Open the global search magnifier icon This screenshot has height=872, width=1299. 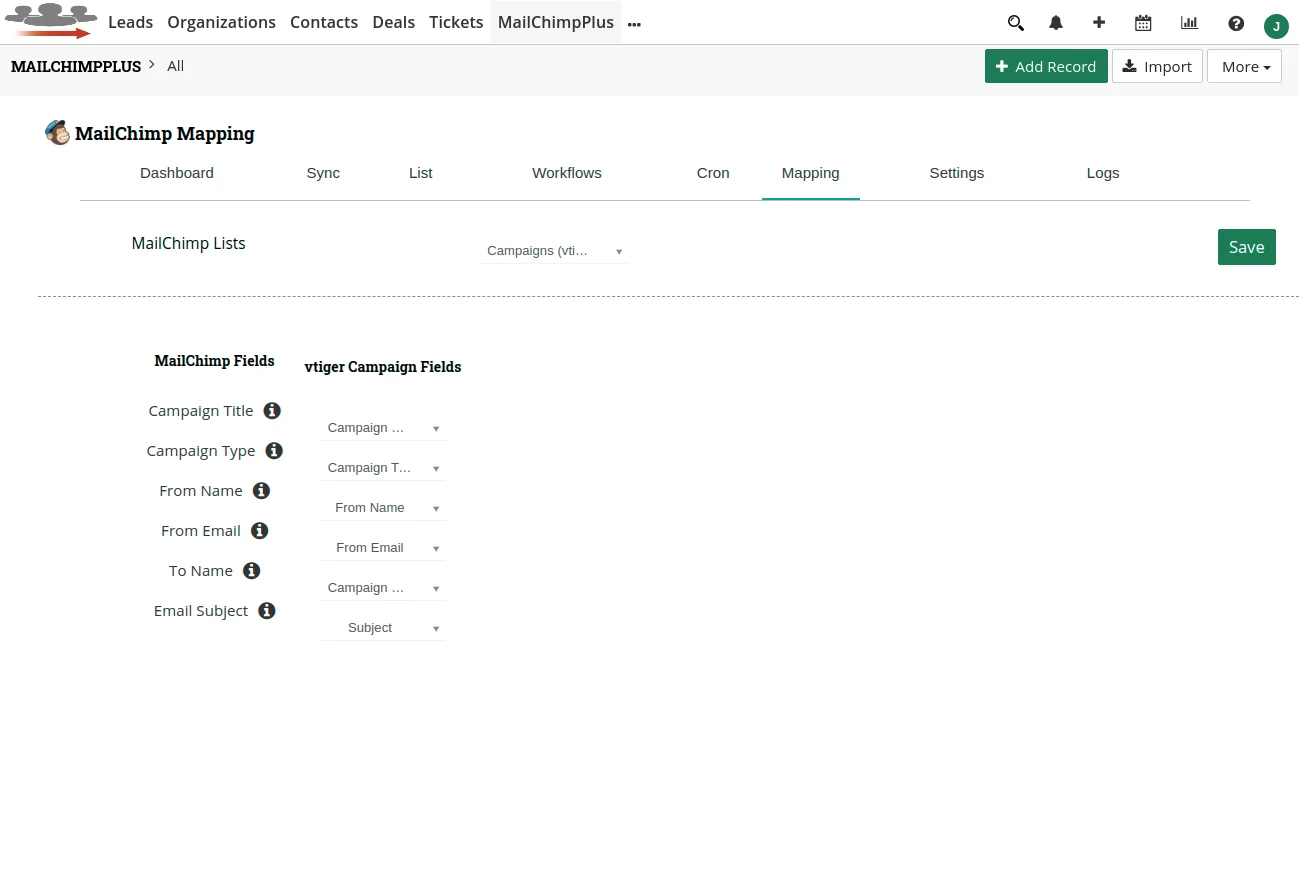point(1015,22)
